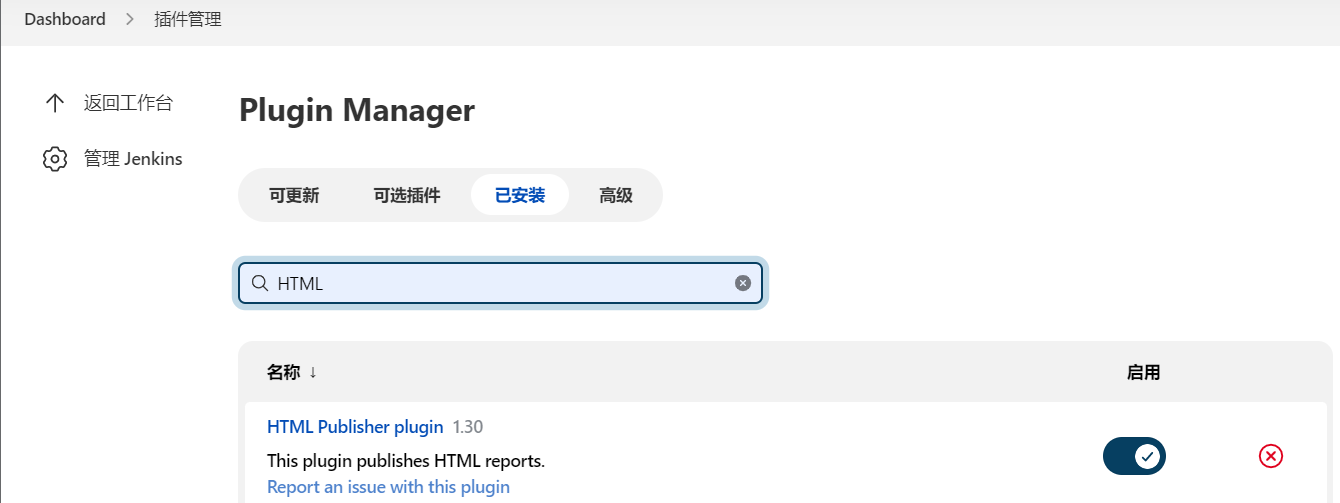Click the breadcrumb chevron after Dashboard
This screenshot has height=503, width=1340.
coord(130,20)
